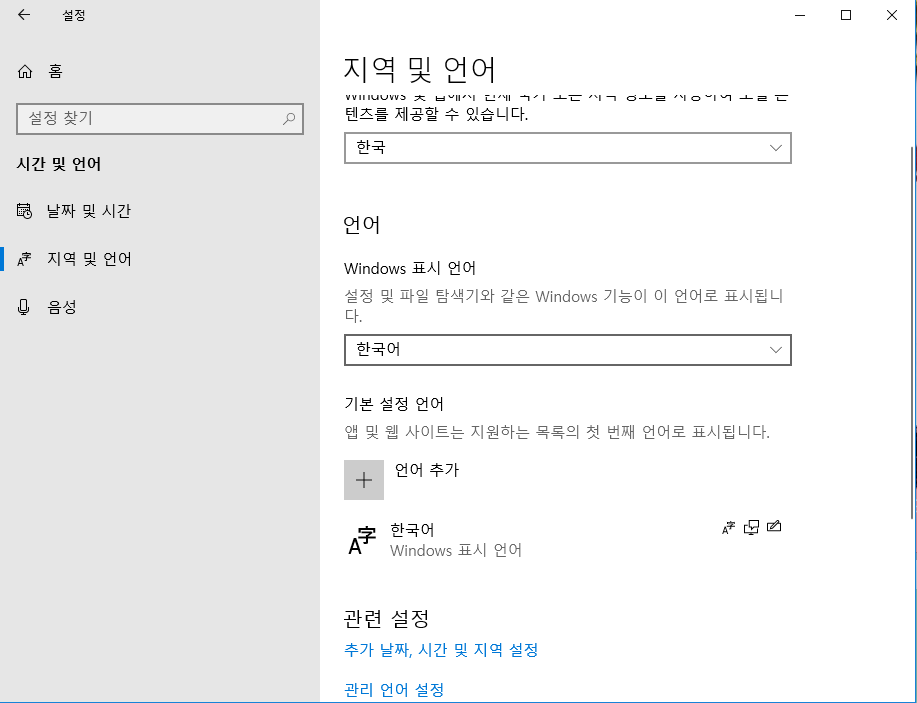This screenshot has height=703, width=917.
Task: Close the settings window
Action: pyautogui.click(x=892, y=15)
